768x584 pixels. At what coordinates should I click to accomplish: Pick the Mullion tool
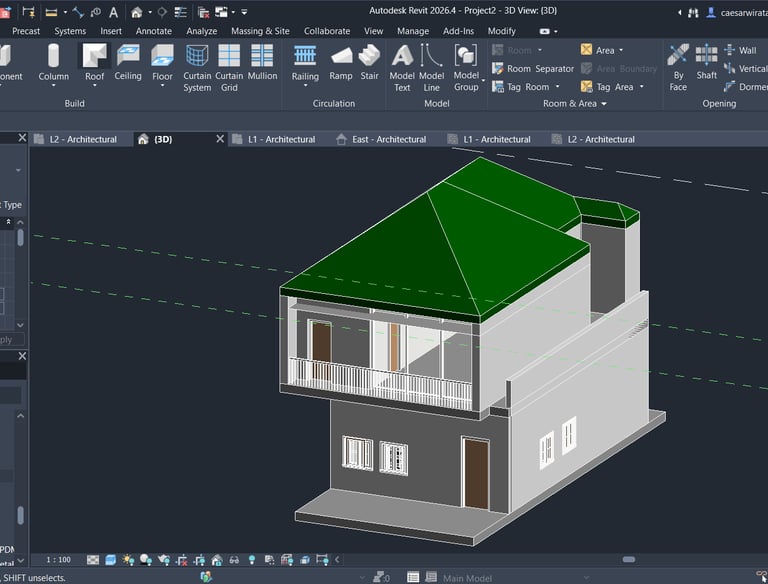[262, 62]
